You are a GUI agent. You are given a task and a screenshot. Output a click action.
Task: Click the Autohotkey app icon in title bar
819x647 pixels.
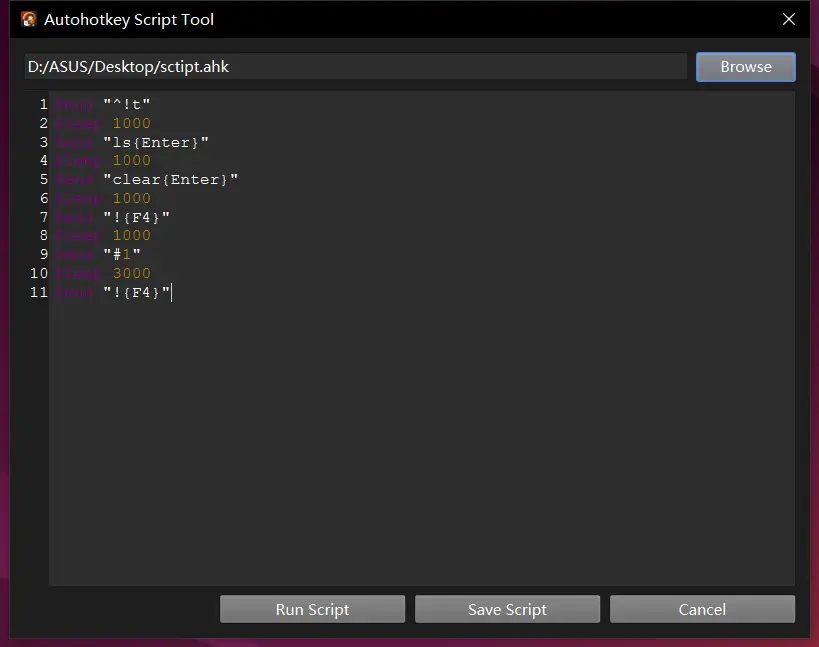point(28,19)
